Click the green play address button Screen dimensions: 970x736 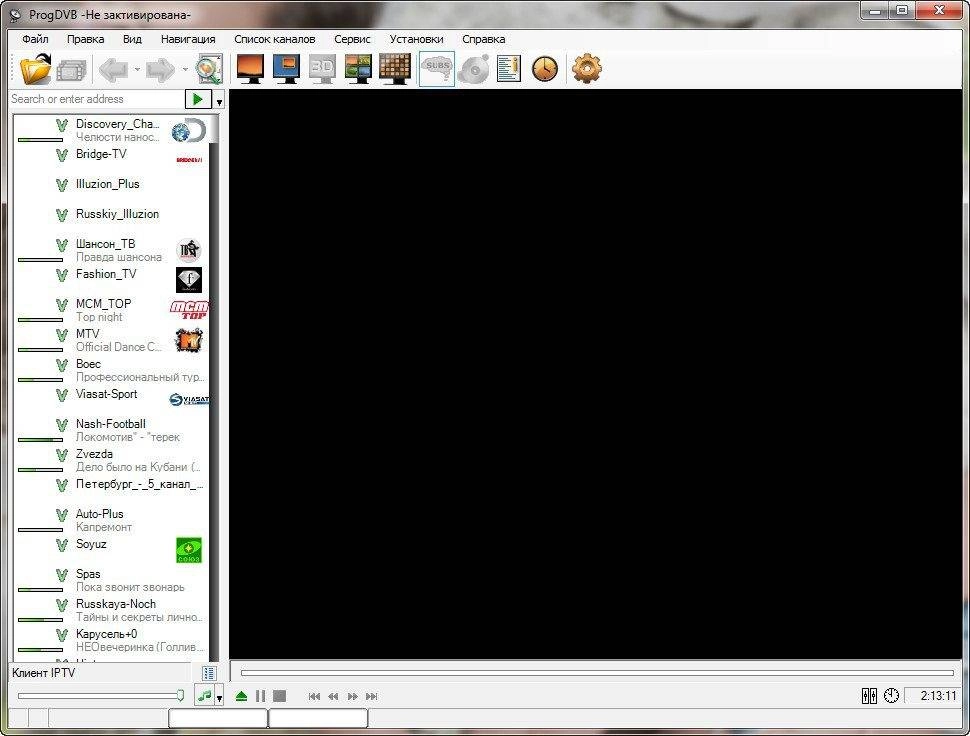pyautogui.click(x=198, y=99)
